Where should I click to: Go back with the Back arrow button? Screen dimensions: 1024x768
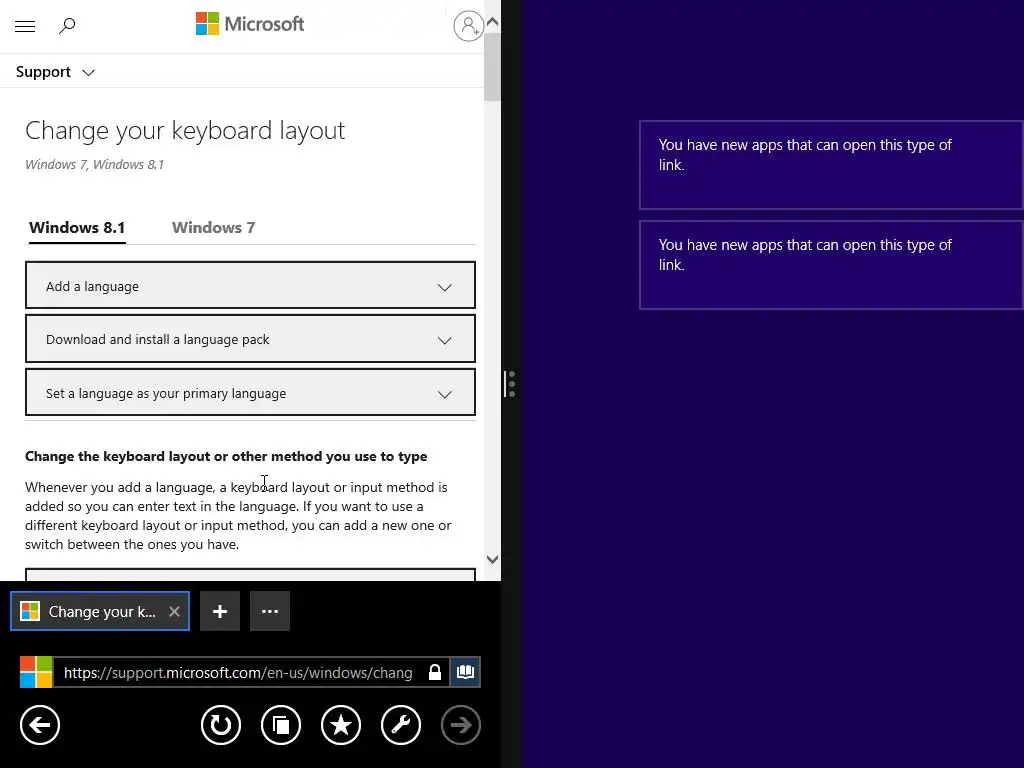(x=40, y=725)
